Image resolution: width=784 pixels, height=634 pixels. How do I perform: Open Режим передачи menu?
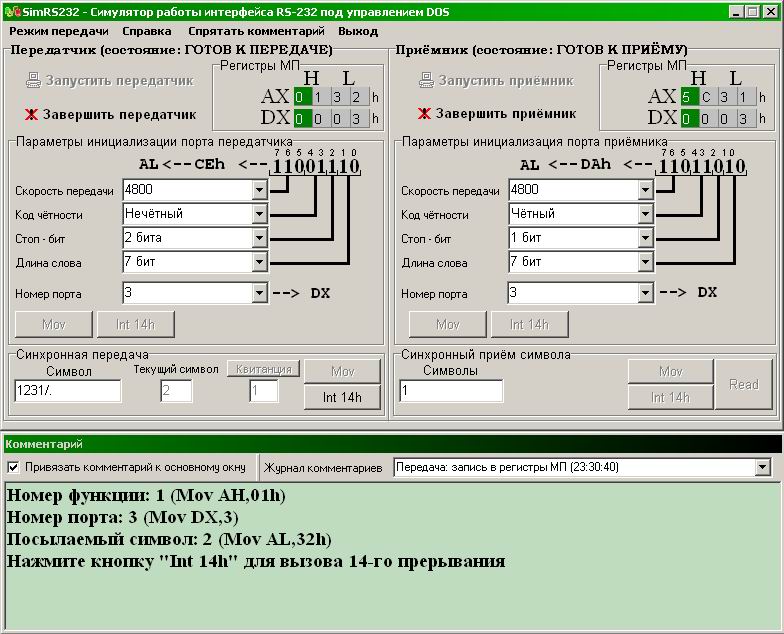click(x=59, y=31)
